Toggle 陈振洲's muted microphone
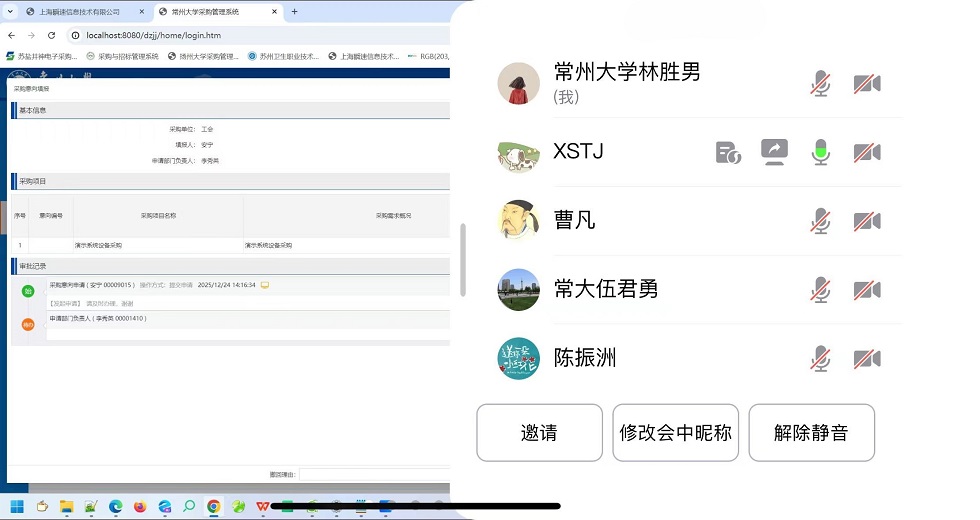 [820, 359]
